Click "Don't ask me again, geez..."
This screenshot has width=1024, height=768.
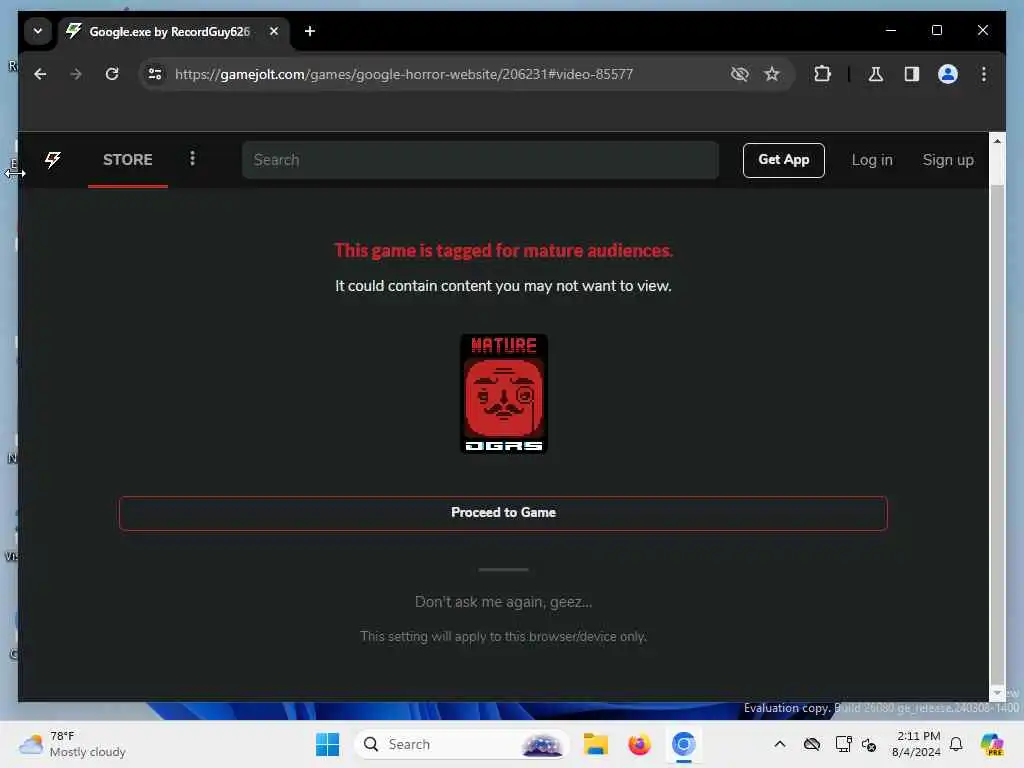504,602
